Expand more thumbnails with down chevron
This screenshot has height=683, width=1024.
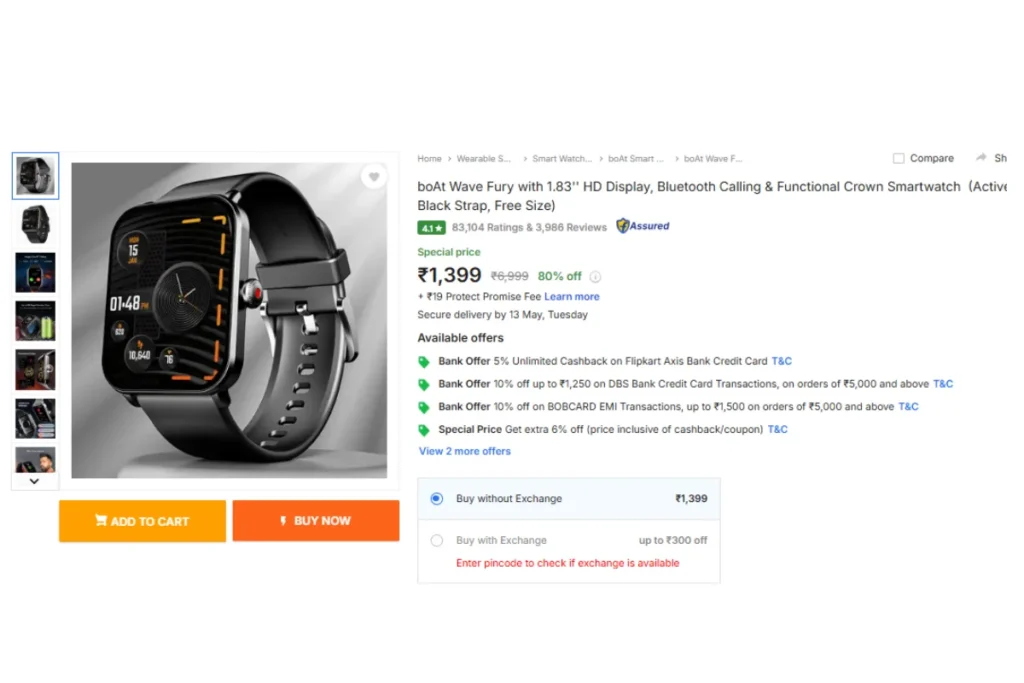coord(35,481)
